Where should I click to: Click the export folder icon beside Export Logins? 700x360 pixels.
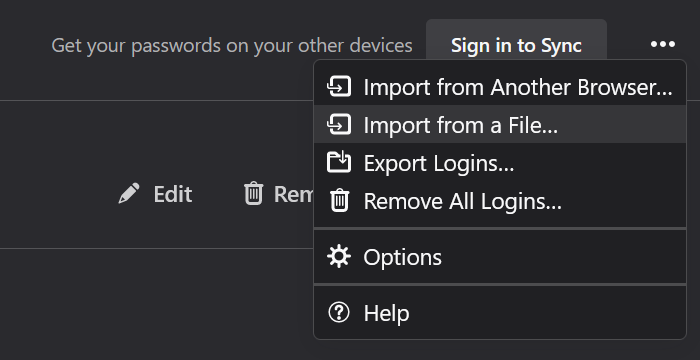pos(339,162)
